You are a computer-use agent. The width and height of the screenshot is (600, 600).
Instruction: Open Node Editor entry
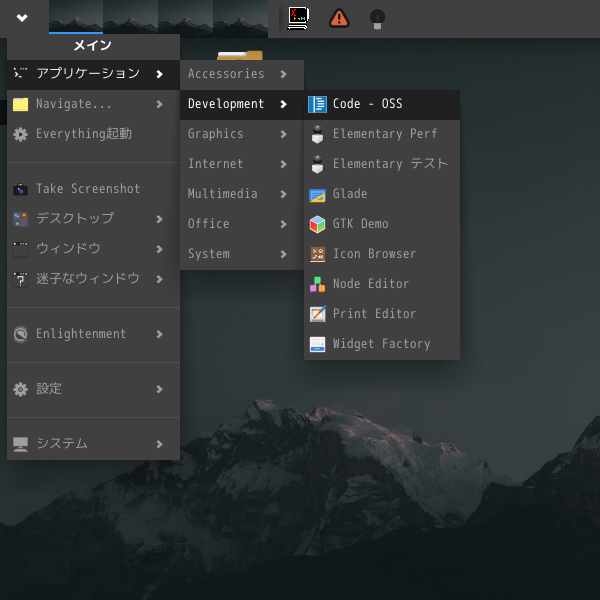click(382, 284)
